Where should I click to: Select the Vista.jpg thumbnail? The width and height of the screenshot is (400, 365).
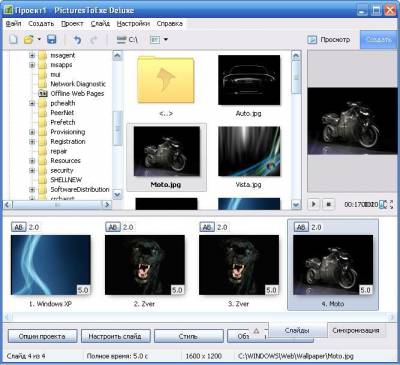pos(249,157)
